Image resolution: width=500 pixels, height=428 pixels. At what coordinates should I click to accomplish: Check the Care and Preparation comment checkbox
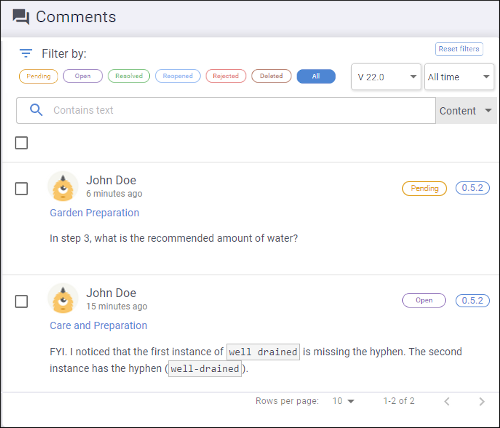(x=21, y=301)
